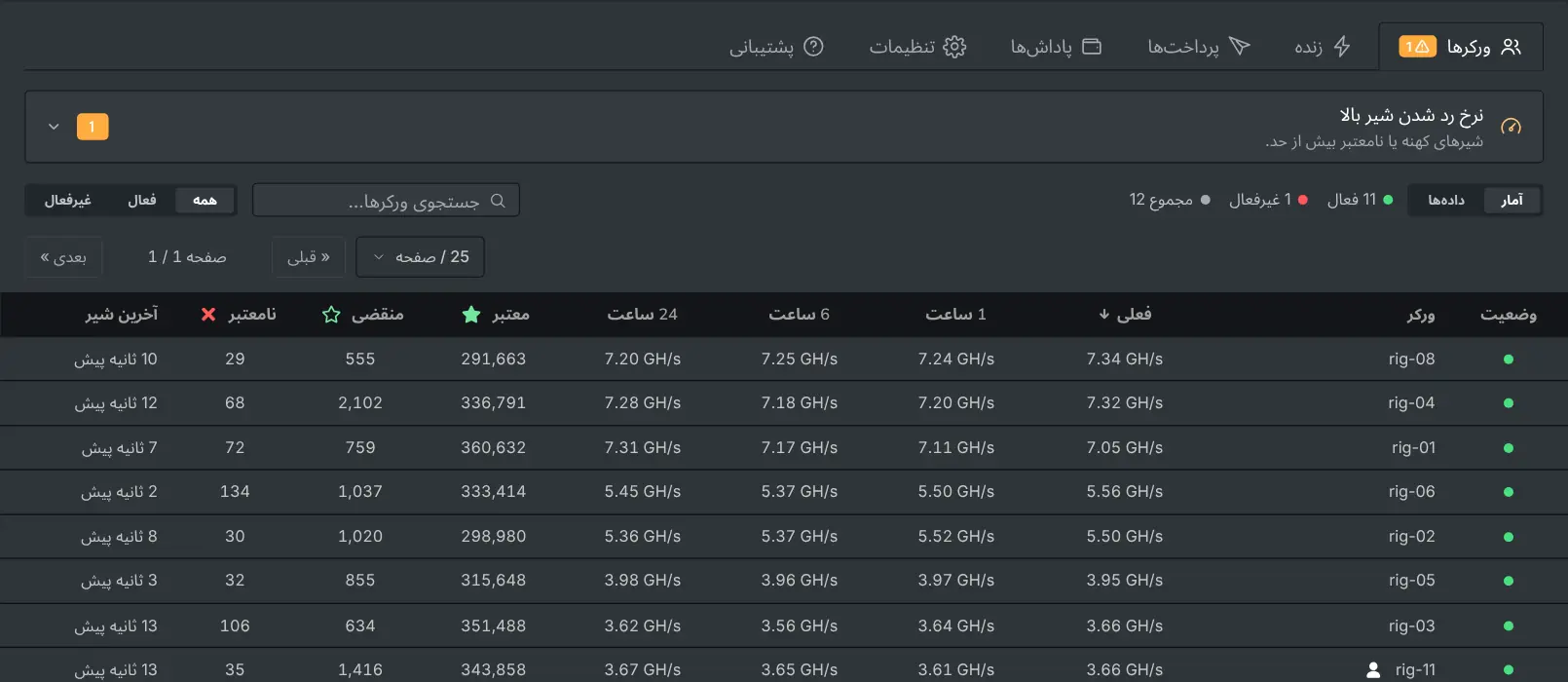Click the worker search field
1568x682 pixels.
click(386, 200)
